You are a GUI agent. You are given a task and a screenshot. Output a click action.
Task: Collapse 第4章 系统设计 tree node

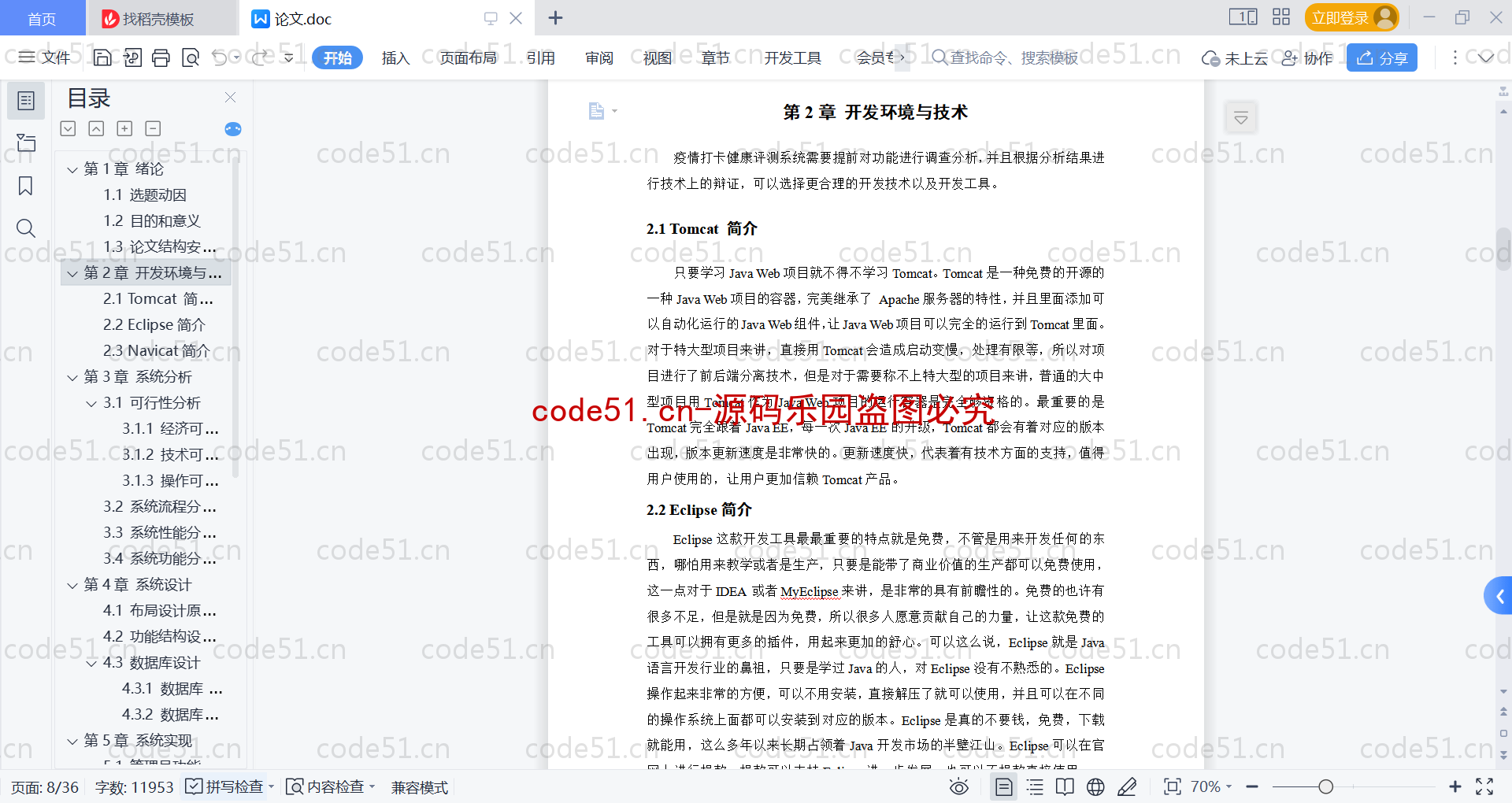(x=72, y=585)
